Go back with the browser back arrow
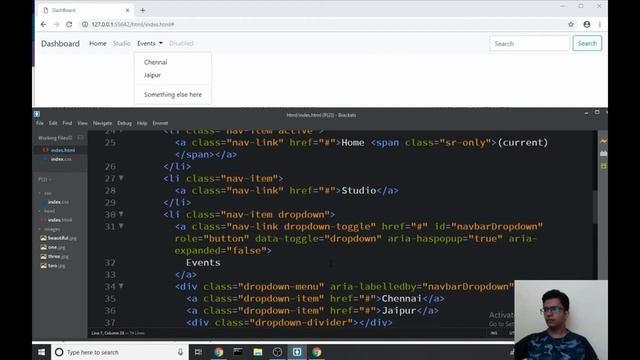Screen dimensions: 640x360 point(43,24)
